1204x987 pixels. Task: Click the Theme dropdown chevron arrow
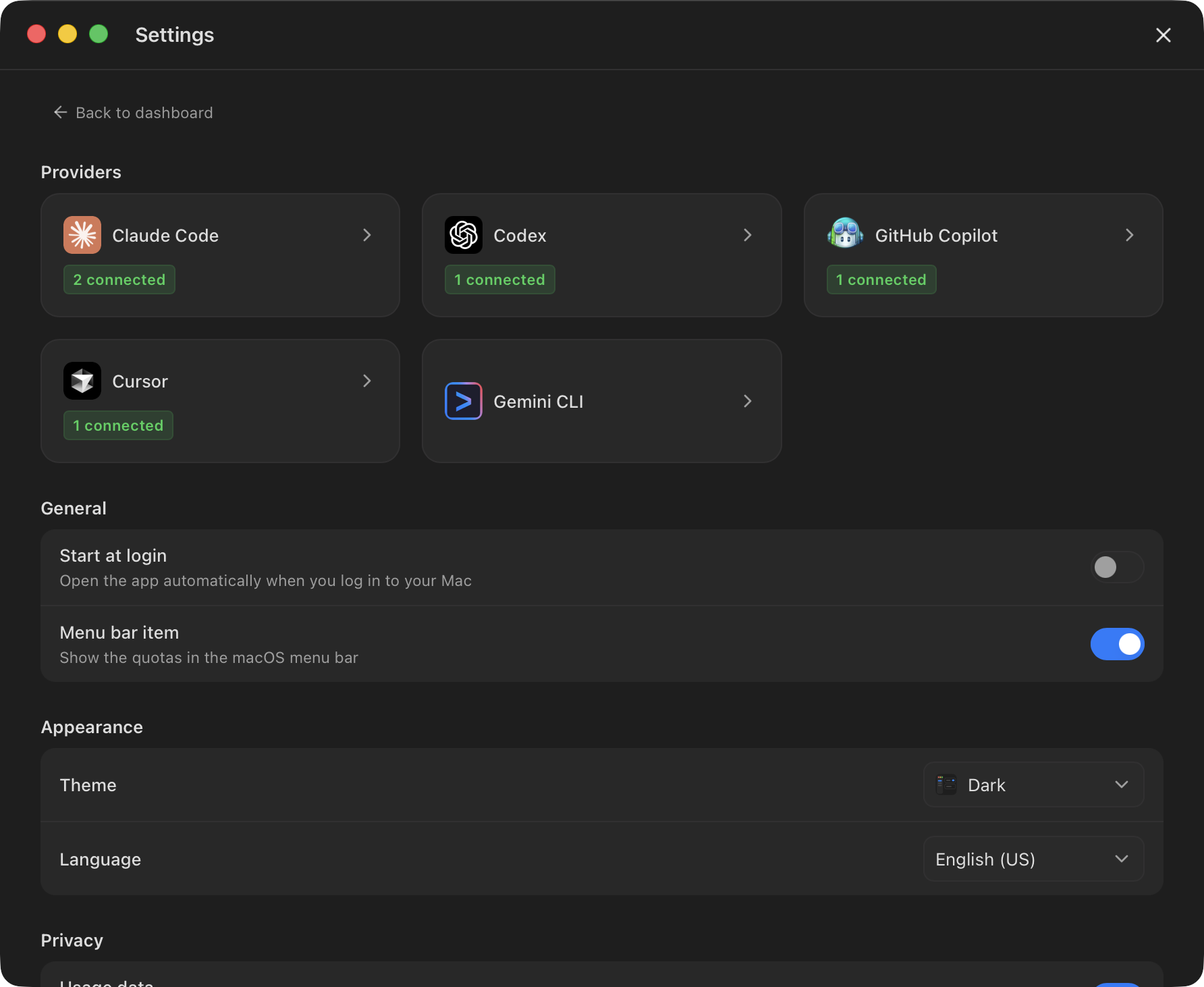(x=1122, y=784)
